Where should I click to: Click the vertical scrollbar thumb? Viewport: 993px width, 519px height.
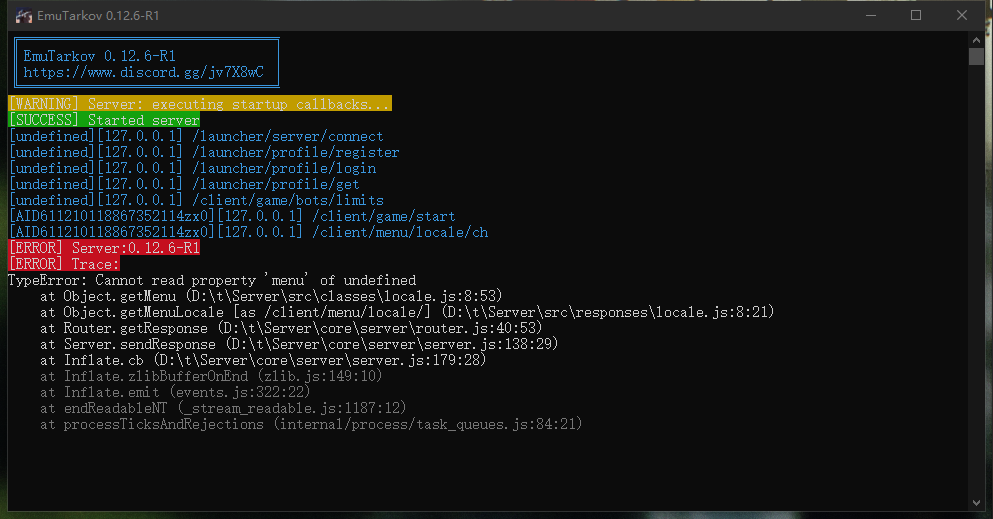(976, 56)
